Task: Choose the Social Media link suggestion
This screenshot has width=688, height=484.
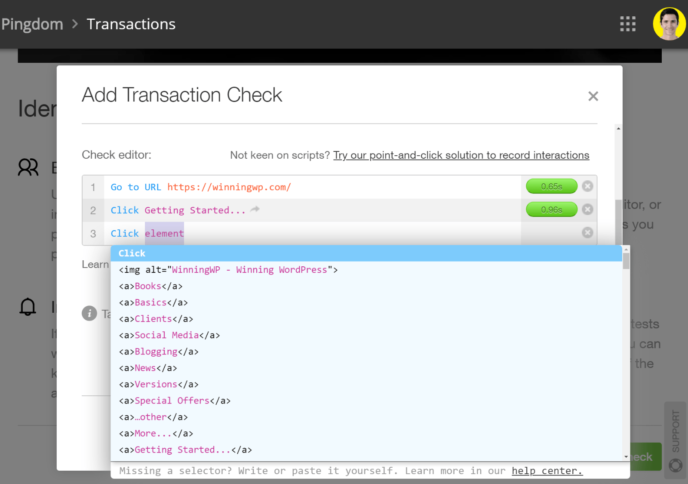Action: point(366,335)
